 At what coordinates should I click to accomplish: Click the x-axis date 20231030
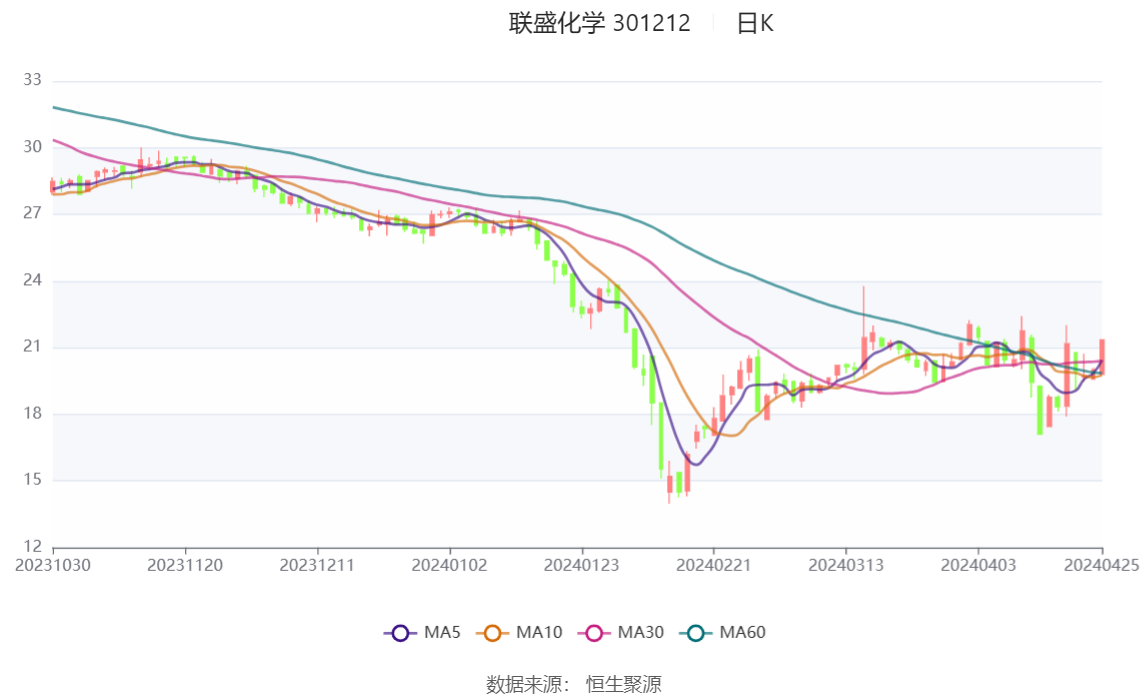coord(53,566)
